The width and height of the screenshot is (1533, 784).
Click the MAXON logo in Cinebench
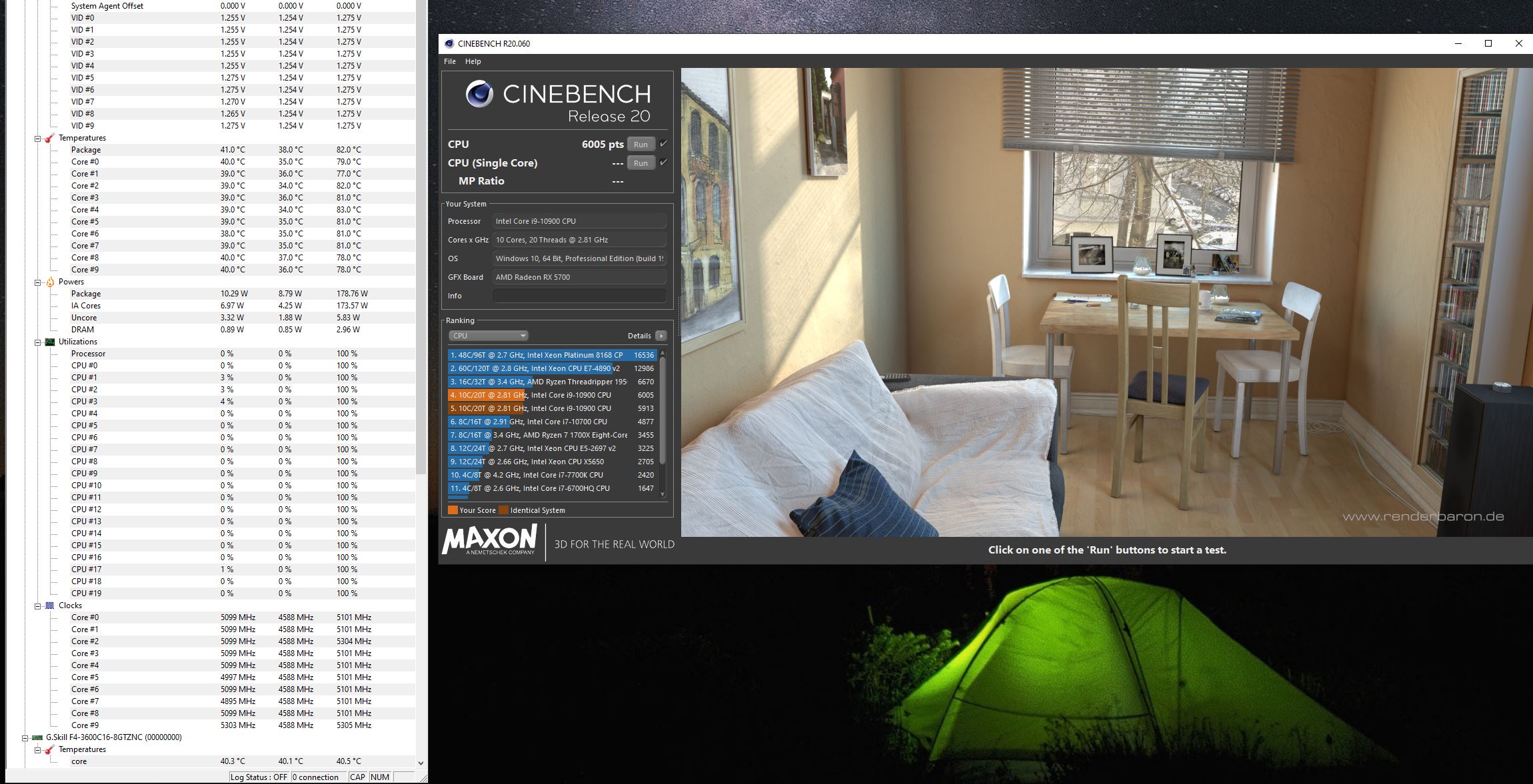(489, 540)
